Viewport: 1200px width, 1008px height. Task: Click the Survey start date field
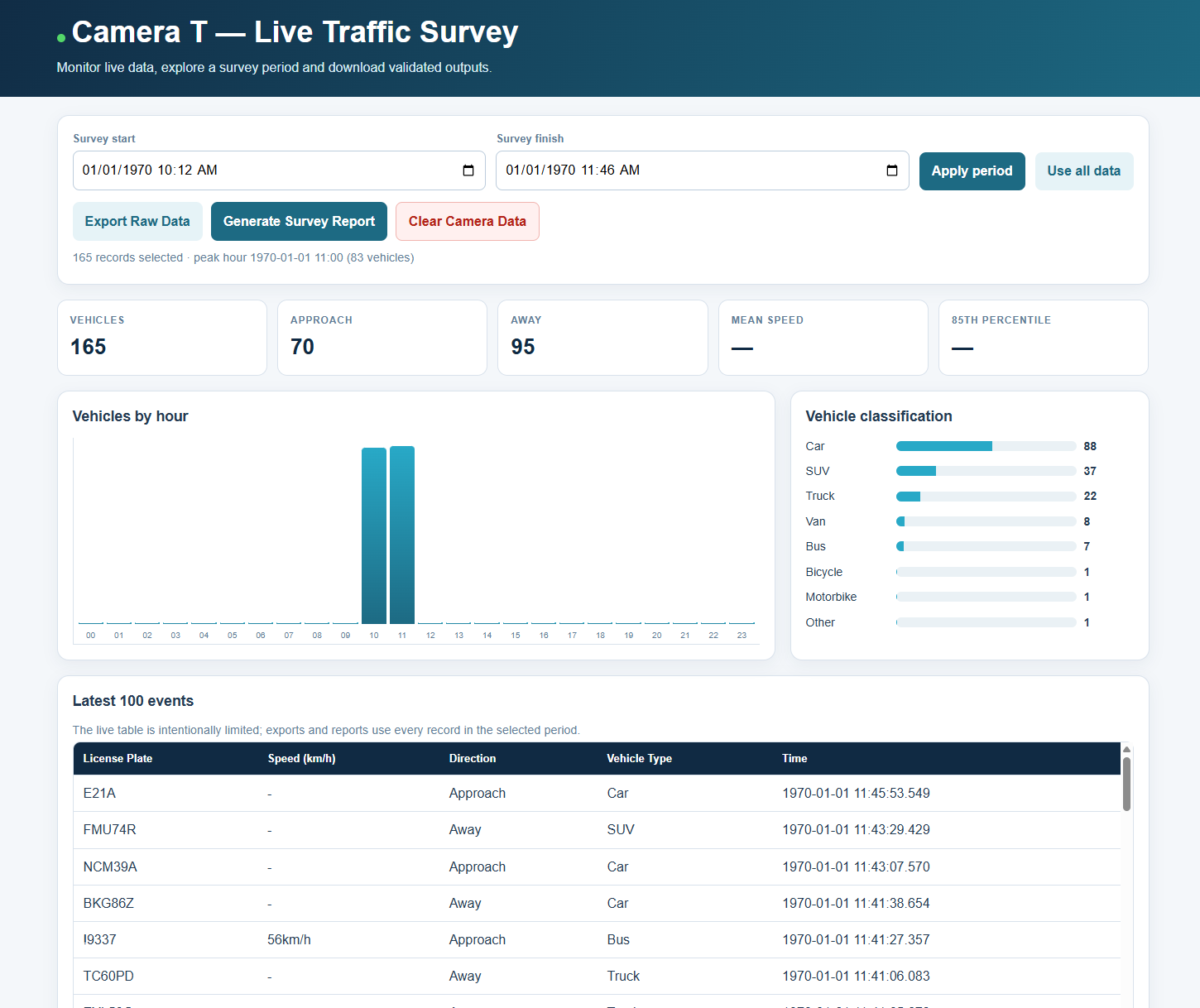(x=279, y=170)
